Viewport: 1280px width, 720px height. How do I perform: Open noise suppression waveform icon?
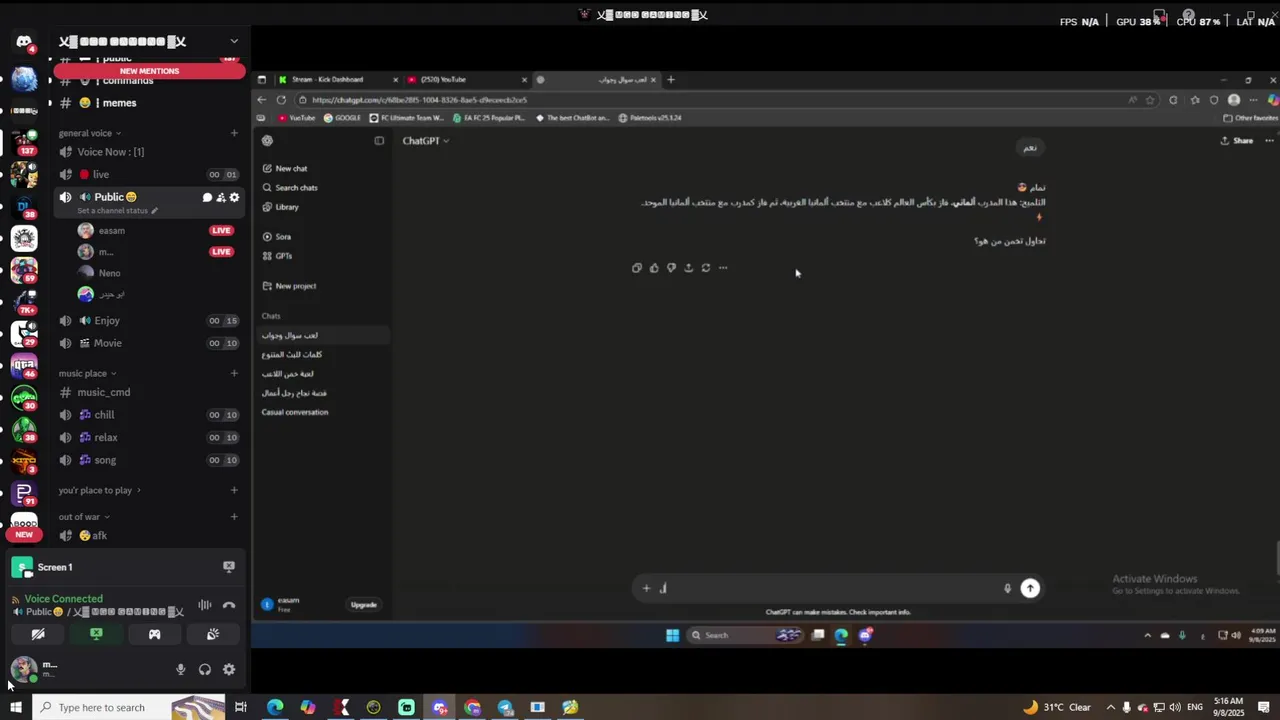(x=204, y=605)
